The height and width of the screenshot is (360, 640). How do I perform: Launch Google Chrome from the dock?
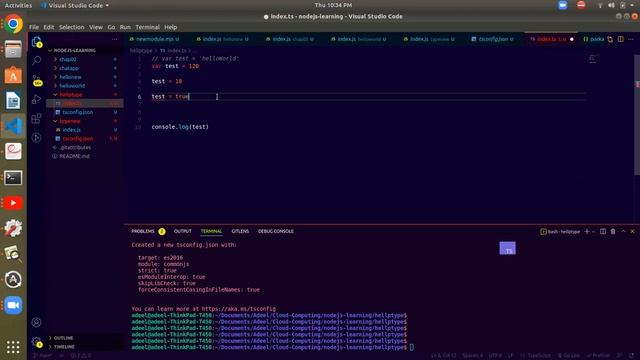[x=13, y=24]
